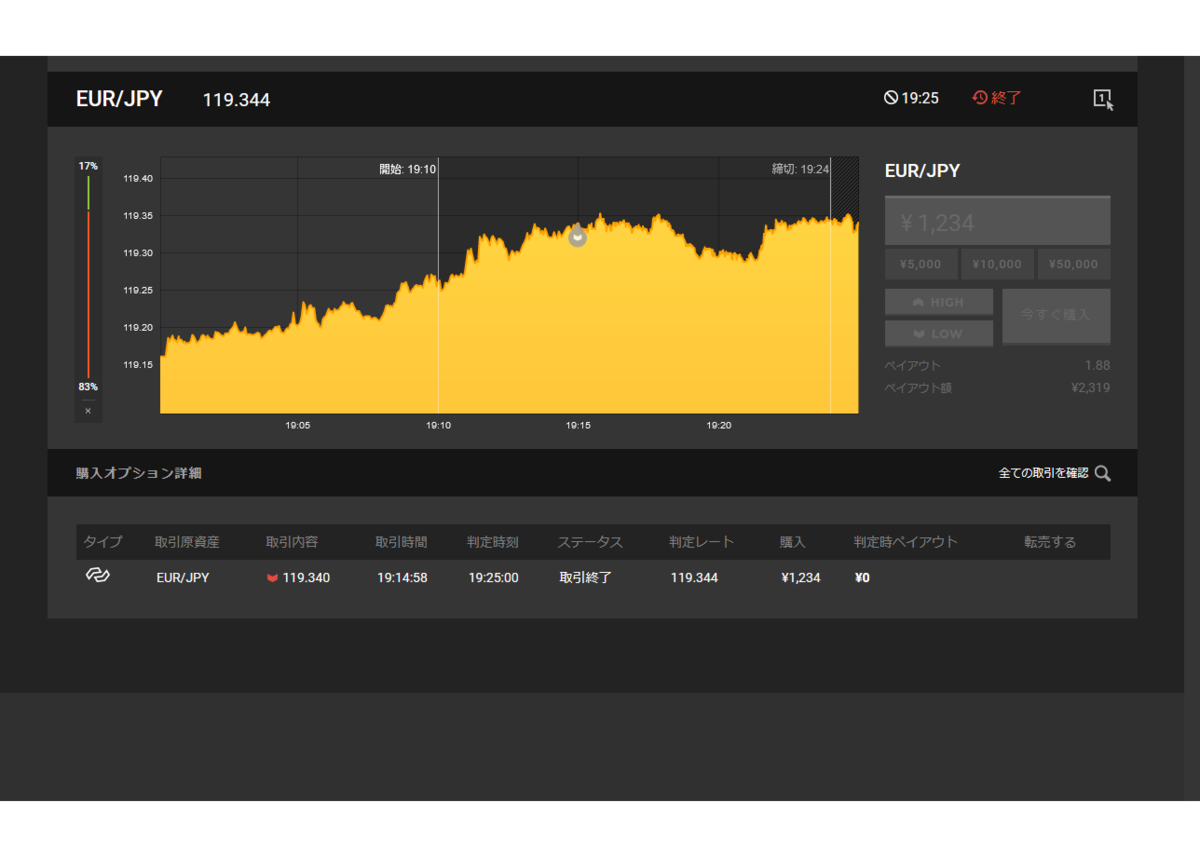This screenshot has width=1200, height=856.
Task: Click the 判定レート column header
Action: (702, 542)
